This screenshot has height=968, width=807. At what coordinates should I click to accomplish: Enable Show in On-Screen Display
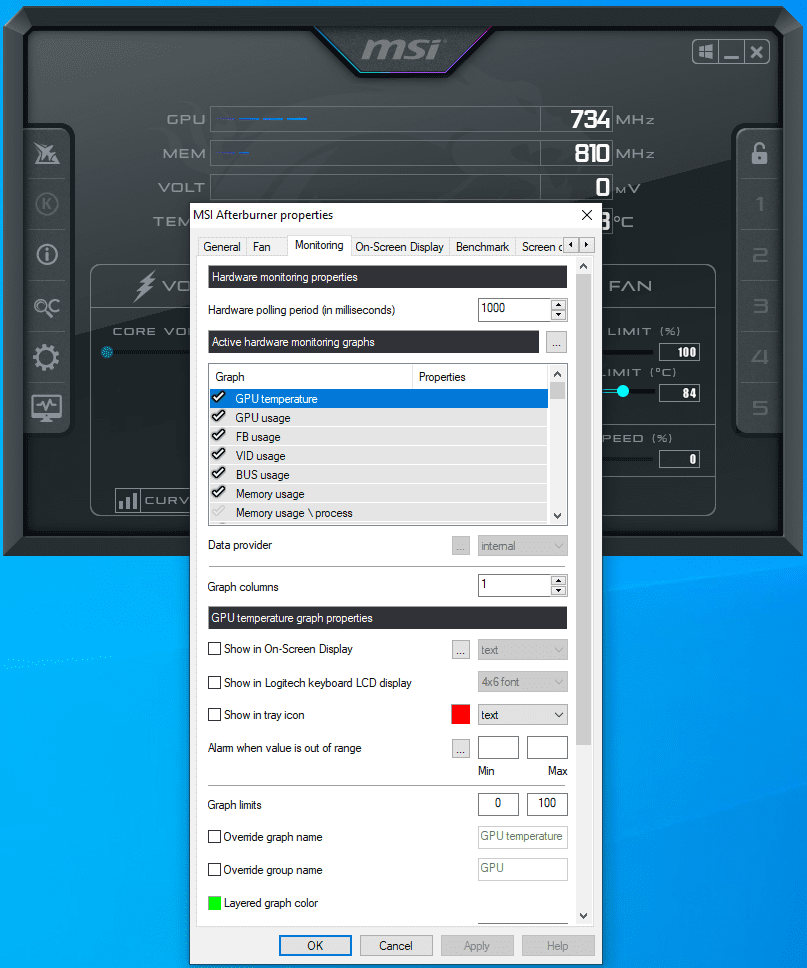214,649
